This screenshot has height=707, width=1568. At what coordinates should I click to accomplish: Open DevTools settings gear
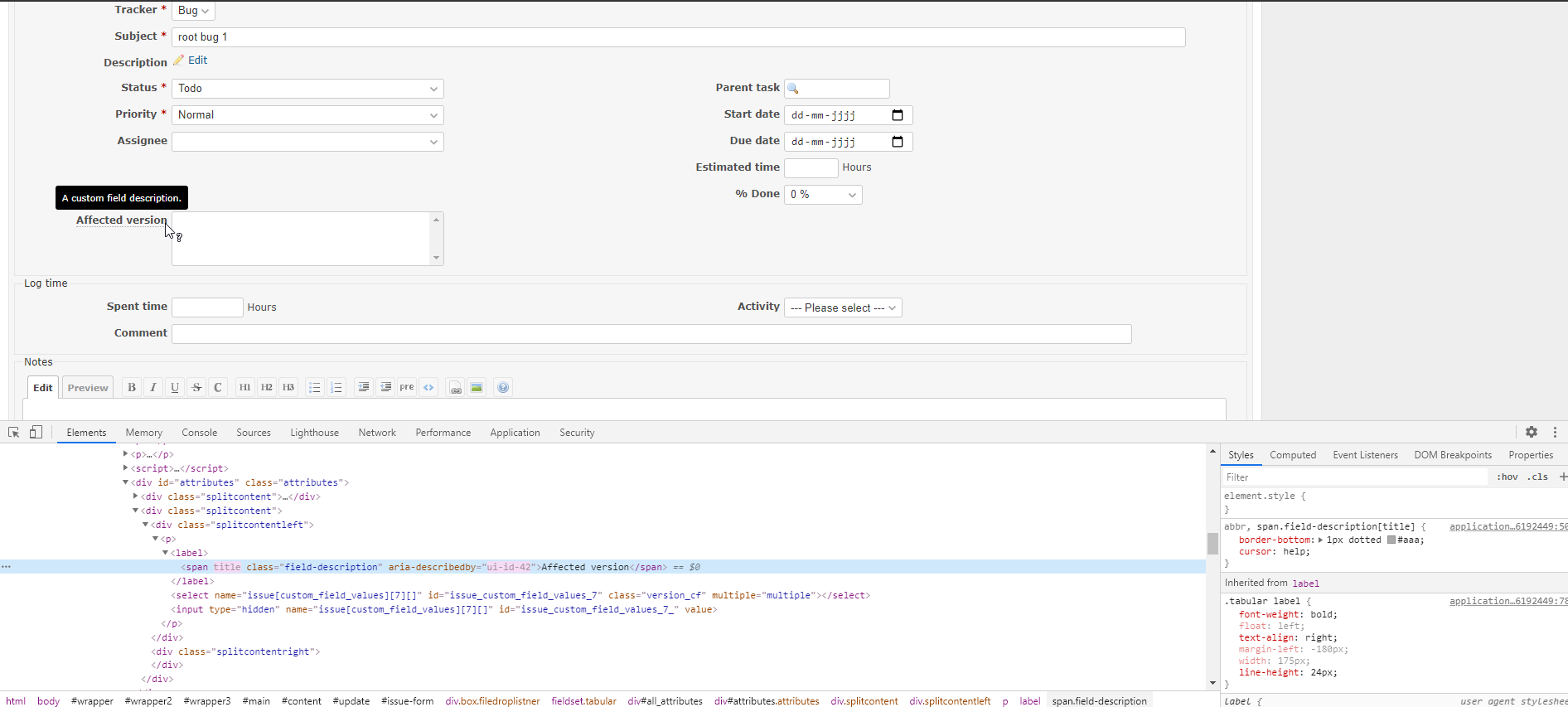pos(1532,432)
